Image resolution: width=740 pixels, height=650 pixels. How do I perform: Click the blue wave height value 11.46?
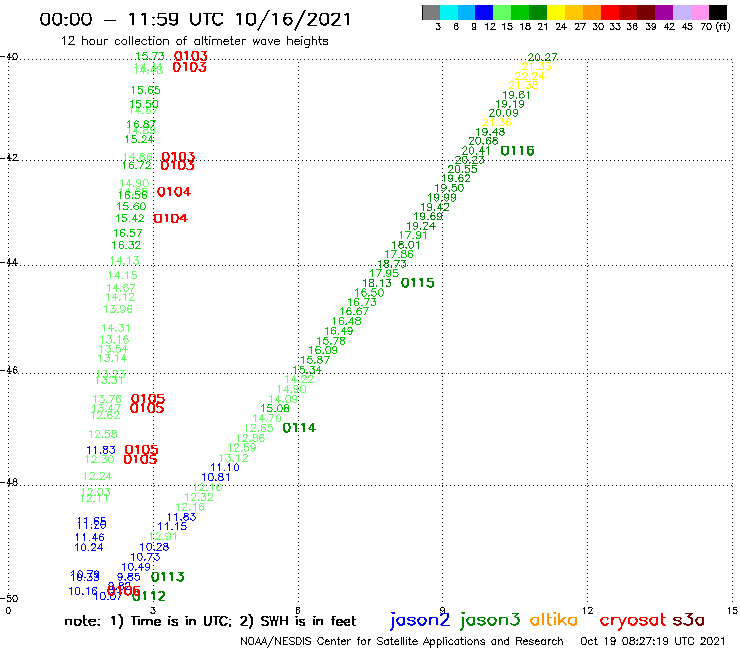[90, 537]
